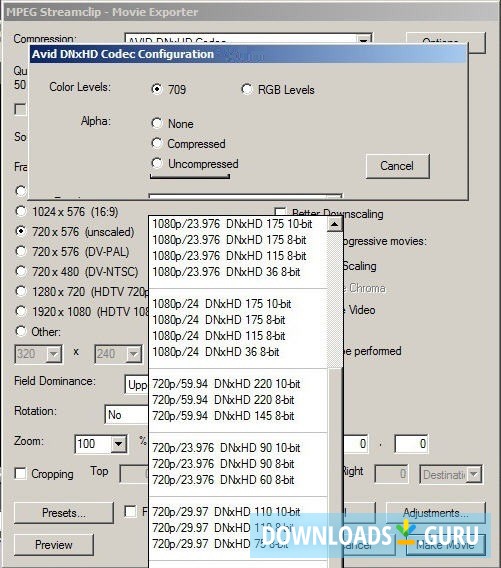Click the Top cropping value field

(134, 474)
